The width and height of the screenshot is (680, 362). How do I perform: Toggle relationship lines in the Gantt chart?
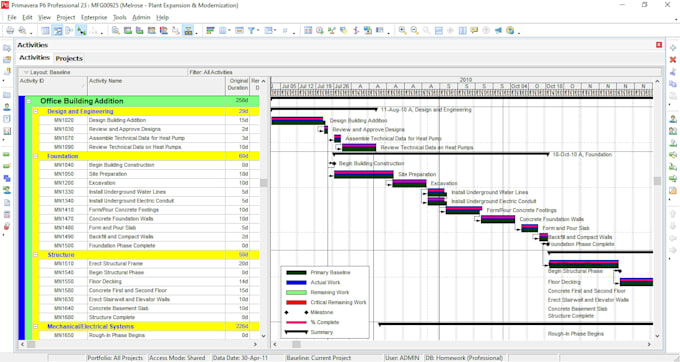(81, 30)
